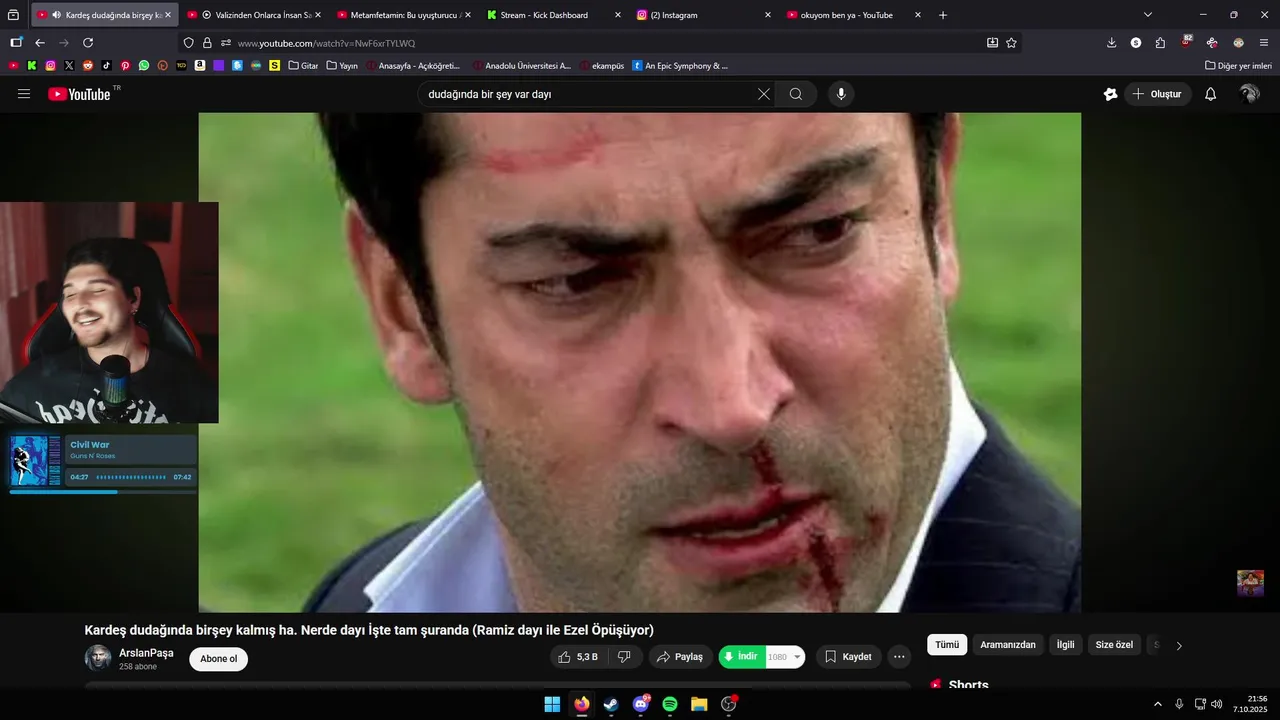1280x720 pixels.
Task: Bookmark this page with star icon
Action: point(1011,43)
